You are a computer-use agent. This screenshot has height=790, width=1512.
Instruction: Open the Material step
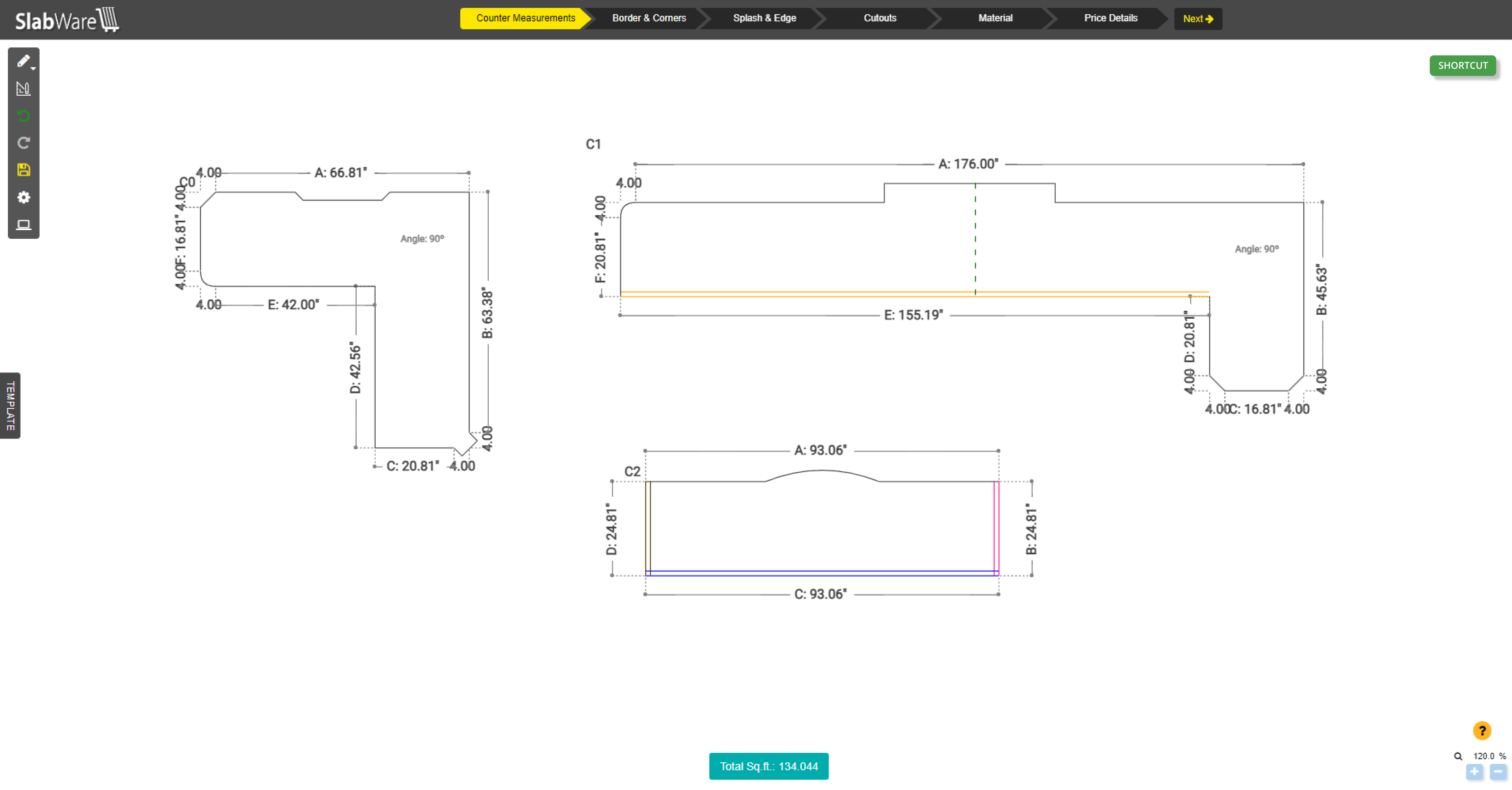tap(995, 18)
